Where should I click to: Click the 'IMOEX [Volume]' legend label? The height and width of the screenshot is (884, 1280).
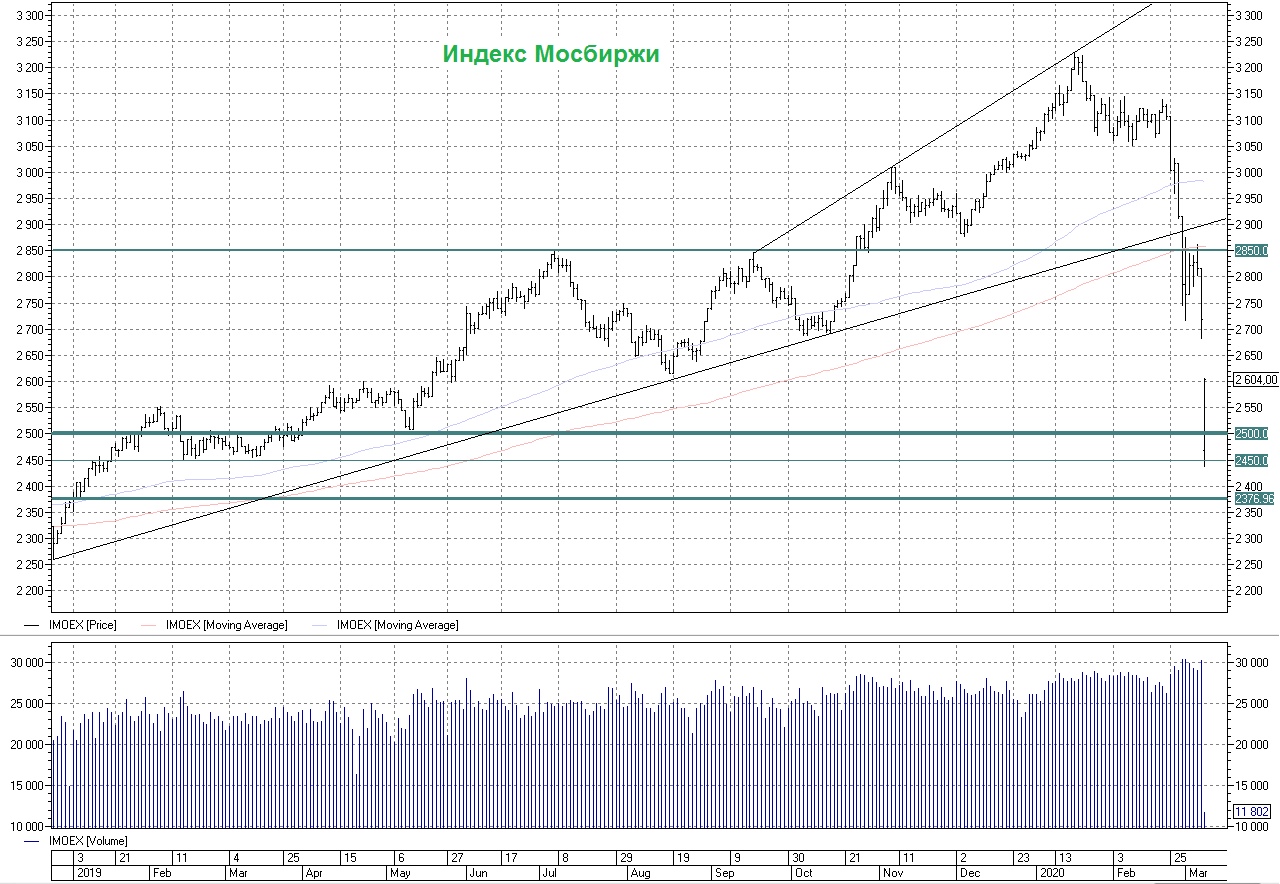(89, 841)
